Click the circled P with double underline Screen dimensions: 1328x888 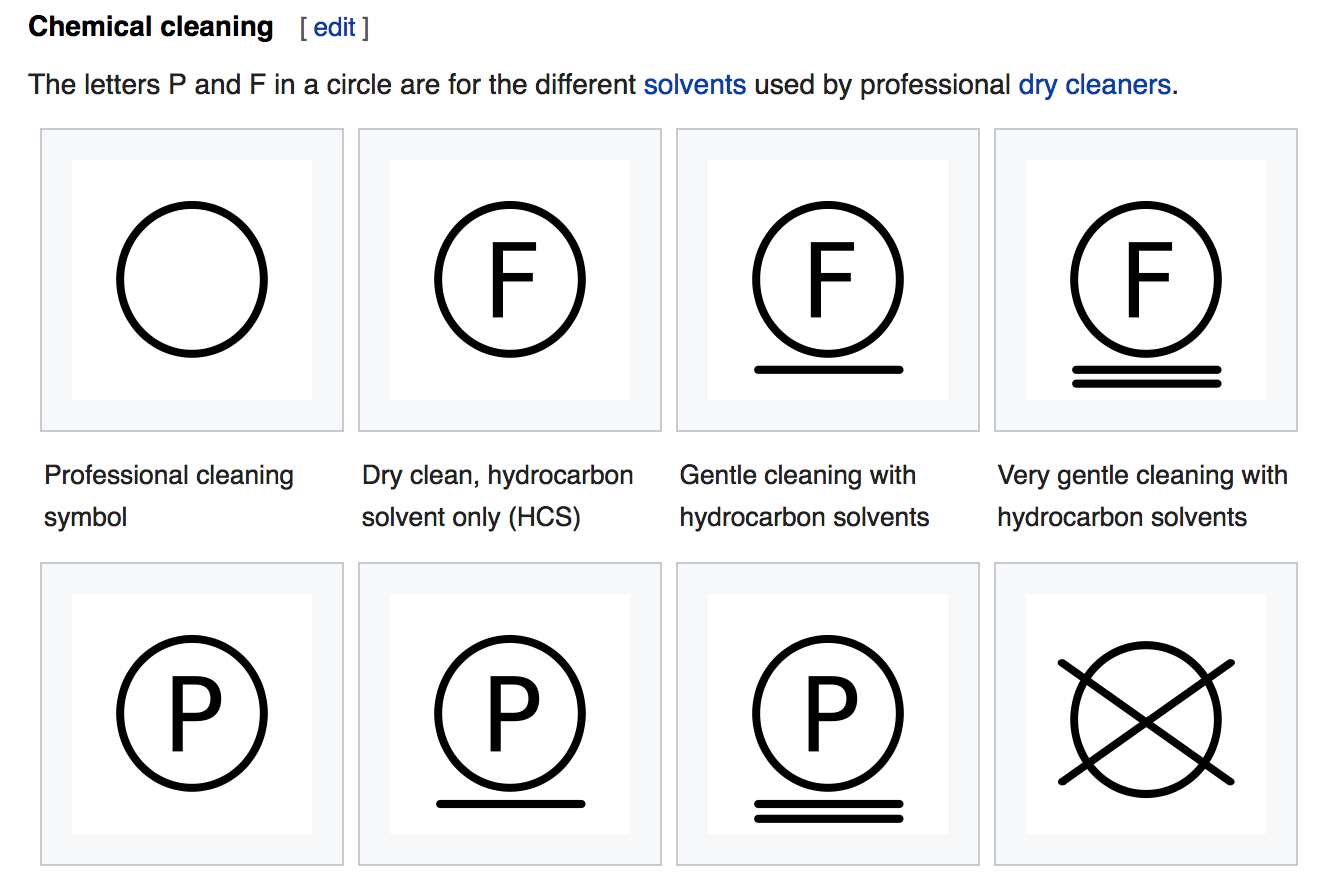point(828,713)
